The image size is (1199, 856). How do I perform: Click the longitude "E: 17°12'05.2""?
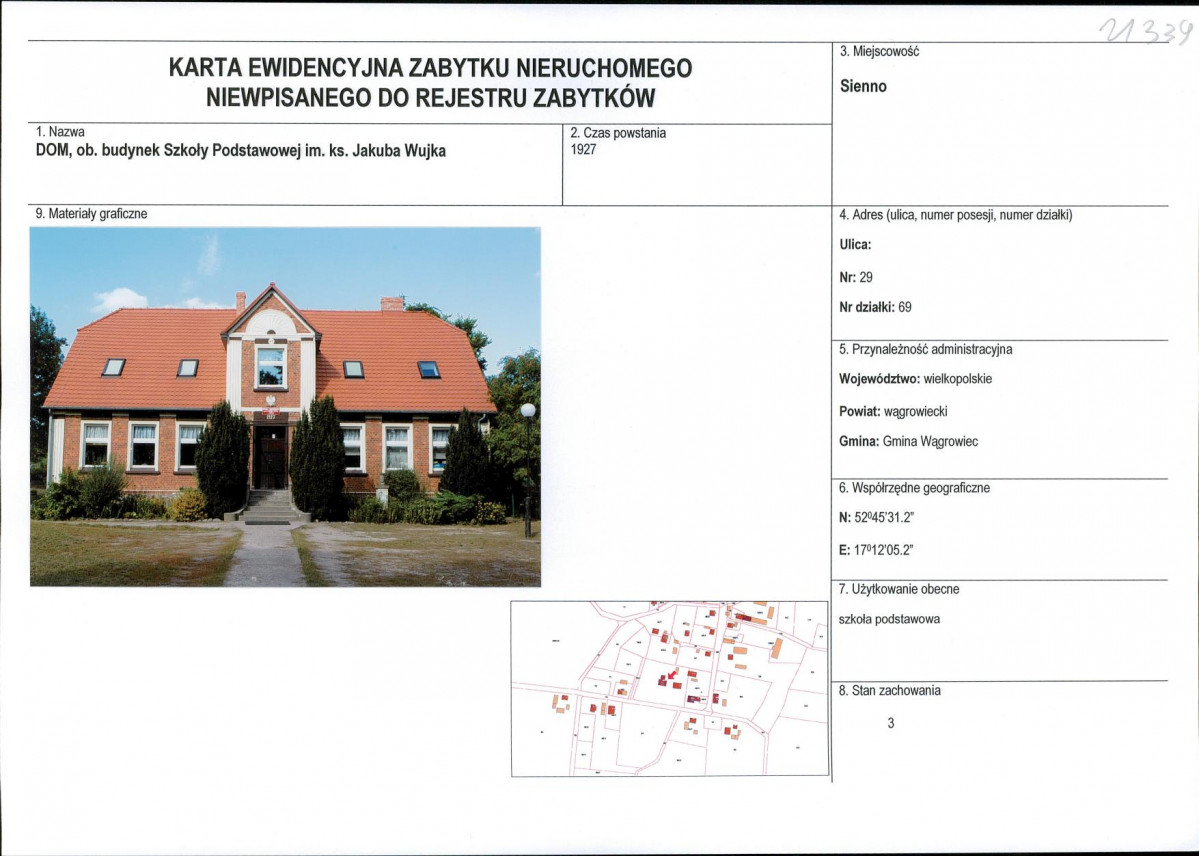coord(876,550)
